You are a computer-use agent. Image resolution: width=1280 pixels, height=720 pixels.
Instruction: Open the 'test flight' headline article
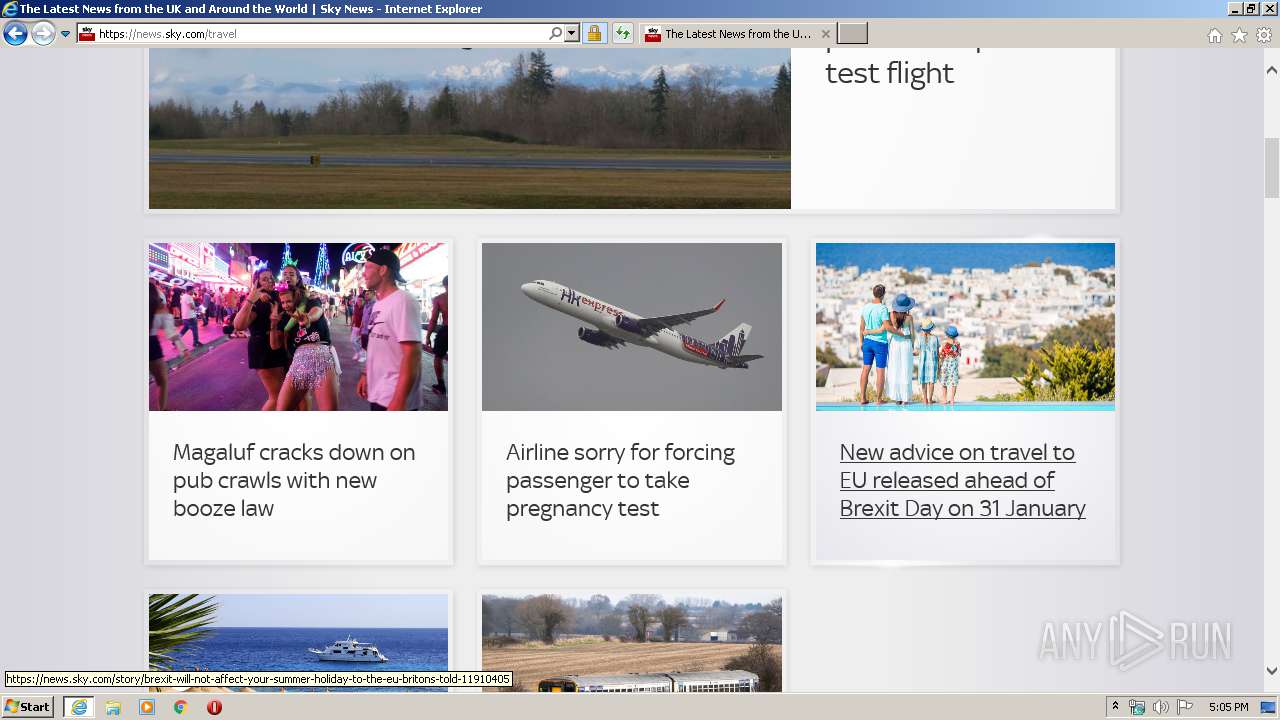click(889, 73)
